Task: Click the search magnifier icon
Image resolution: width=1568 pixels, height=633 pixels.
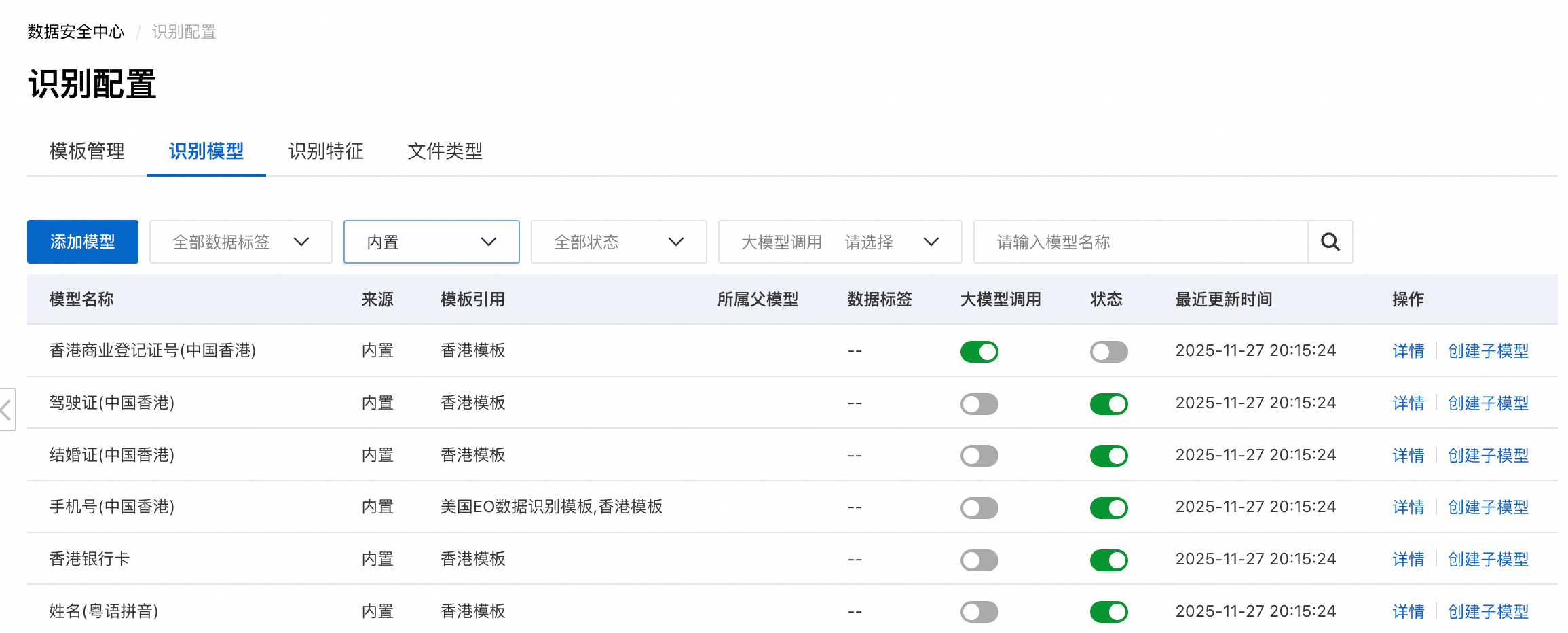Action: (1330, 242)
